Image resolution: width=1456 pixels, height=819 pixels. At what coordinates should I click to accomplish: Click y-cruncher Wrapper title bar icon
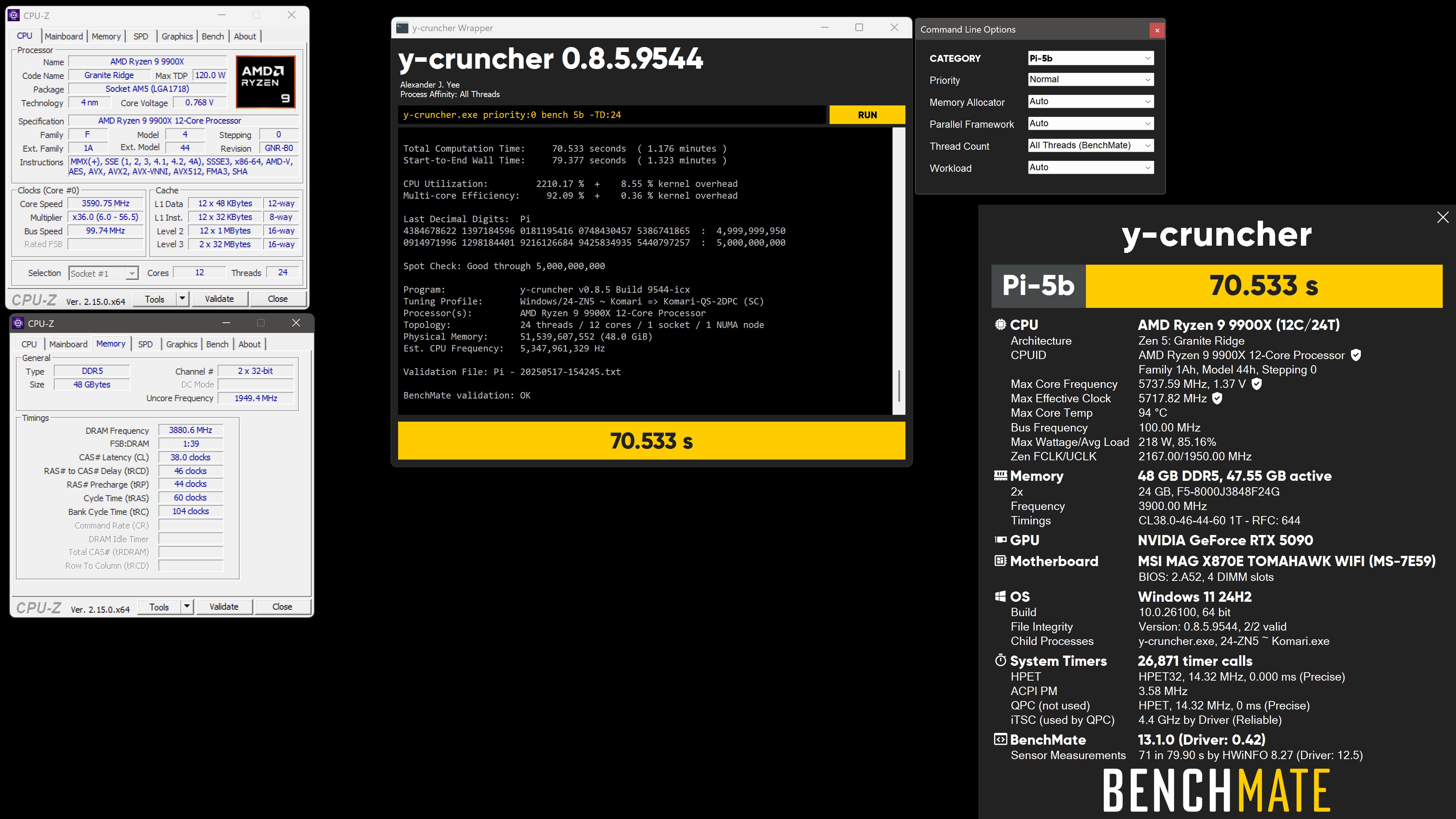[x=402, y=28]
